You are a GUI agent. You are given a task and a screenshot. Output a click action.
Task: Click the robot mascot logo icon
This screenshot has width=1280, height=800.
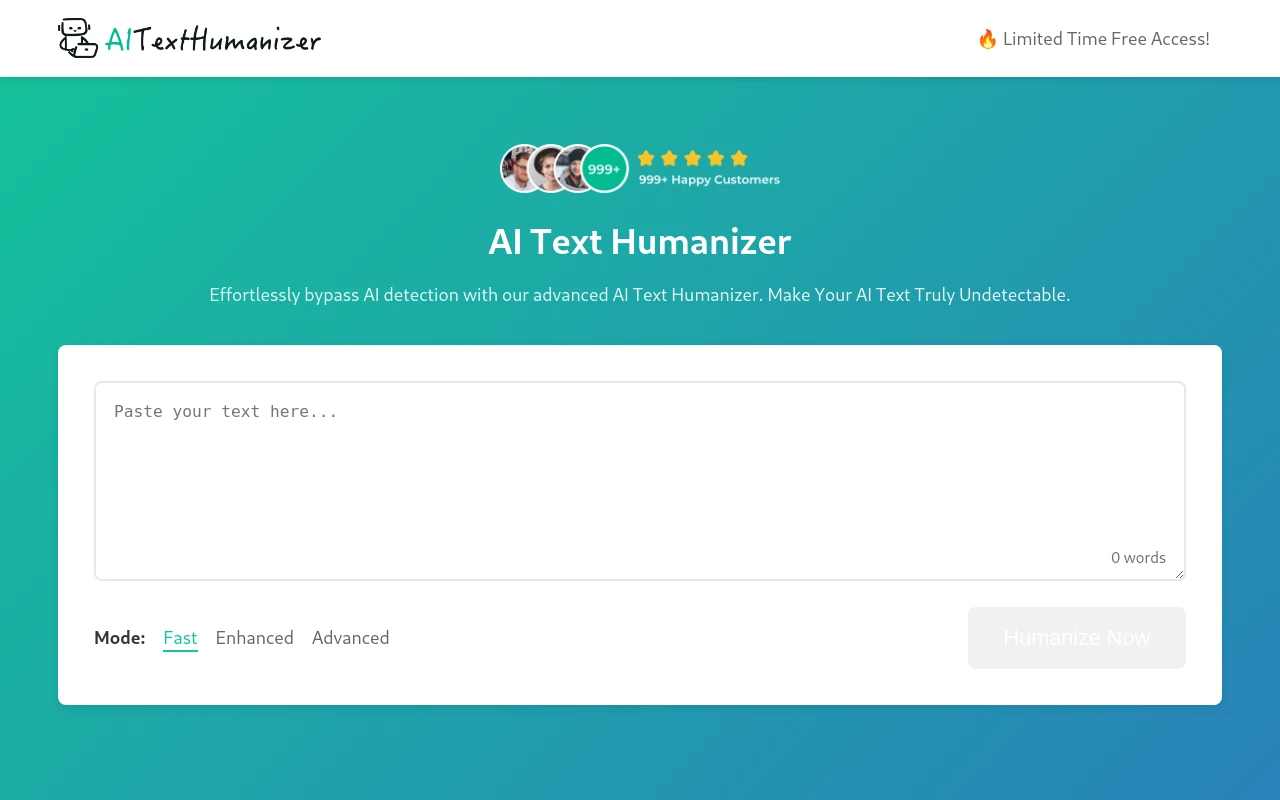click(78, 38)
